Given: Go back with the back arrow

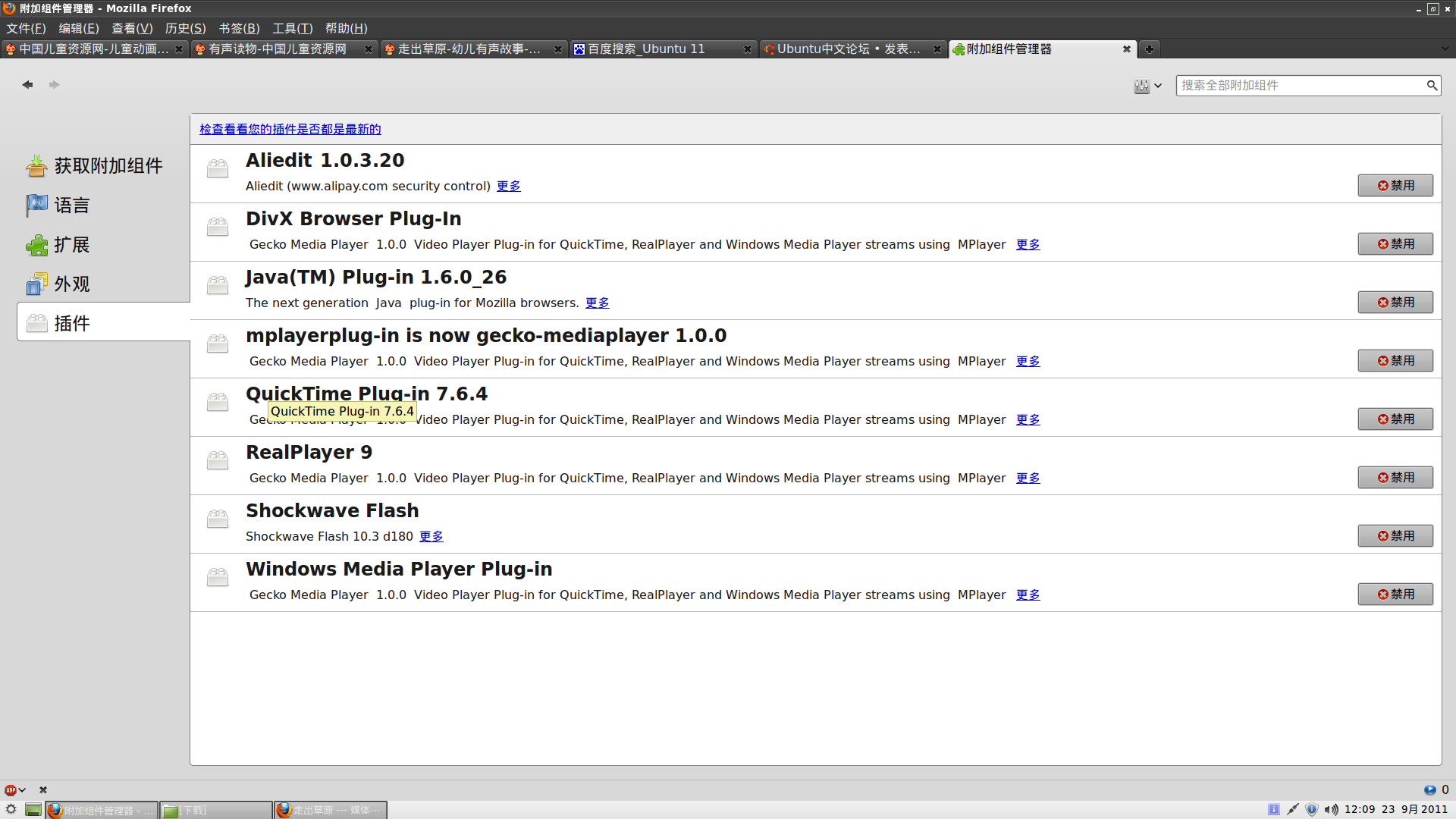Looking at the screenshot, I should pos(27,84).
